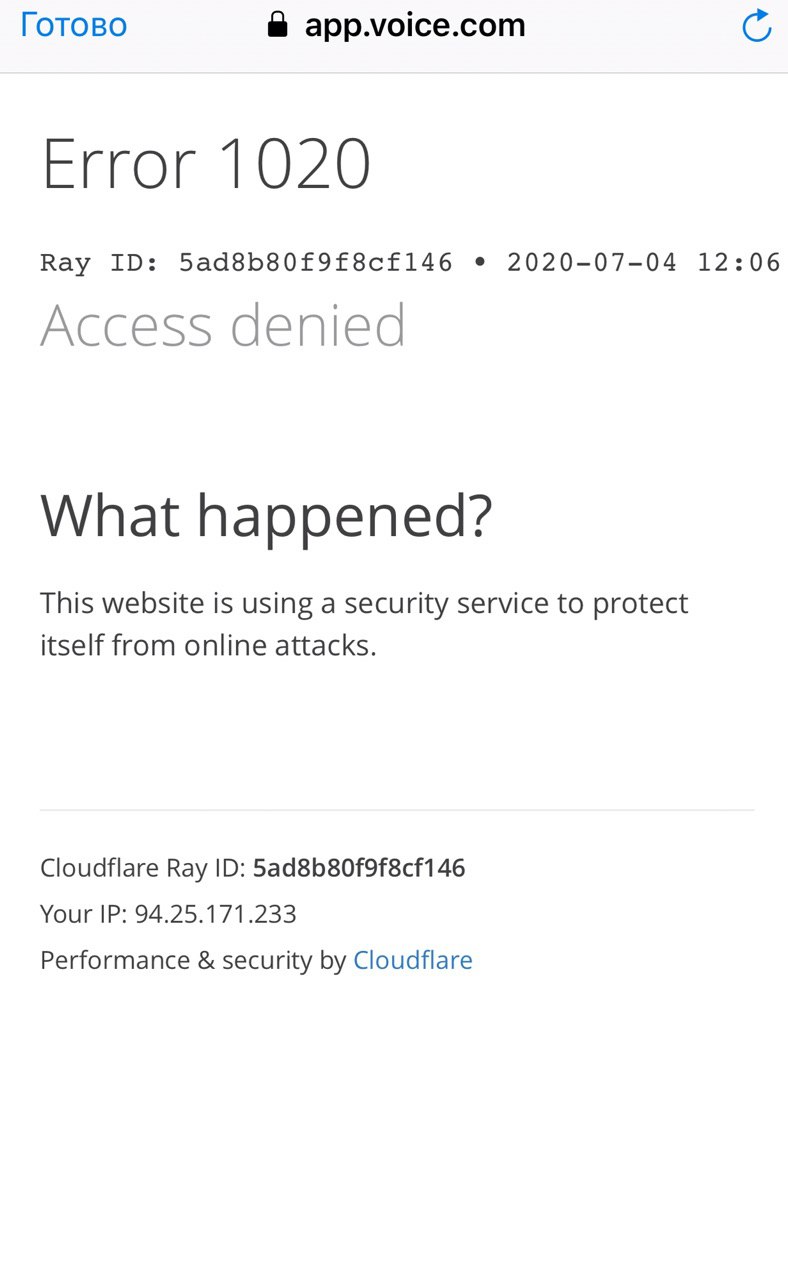788x1280 pixels.
Task: Click the 2020-07-04 12:06 timestamp
Action: (643, 263)
